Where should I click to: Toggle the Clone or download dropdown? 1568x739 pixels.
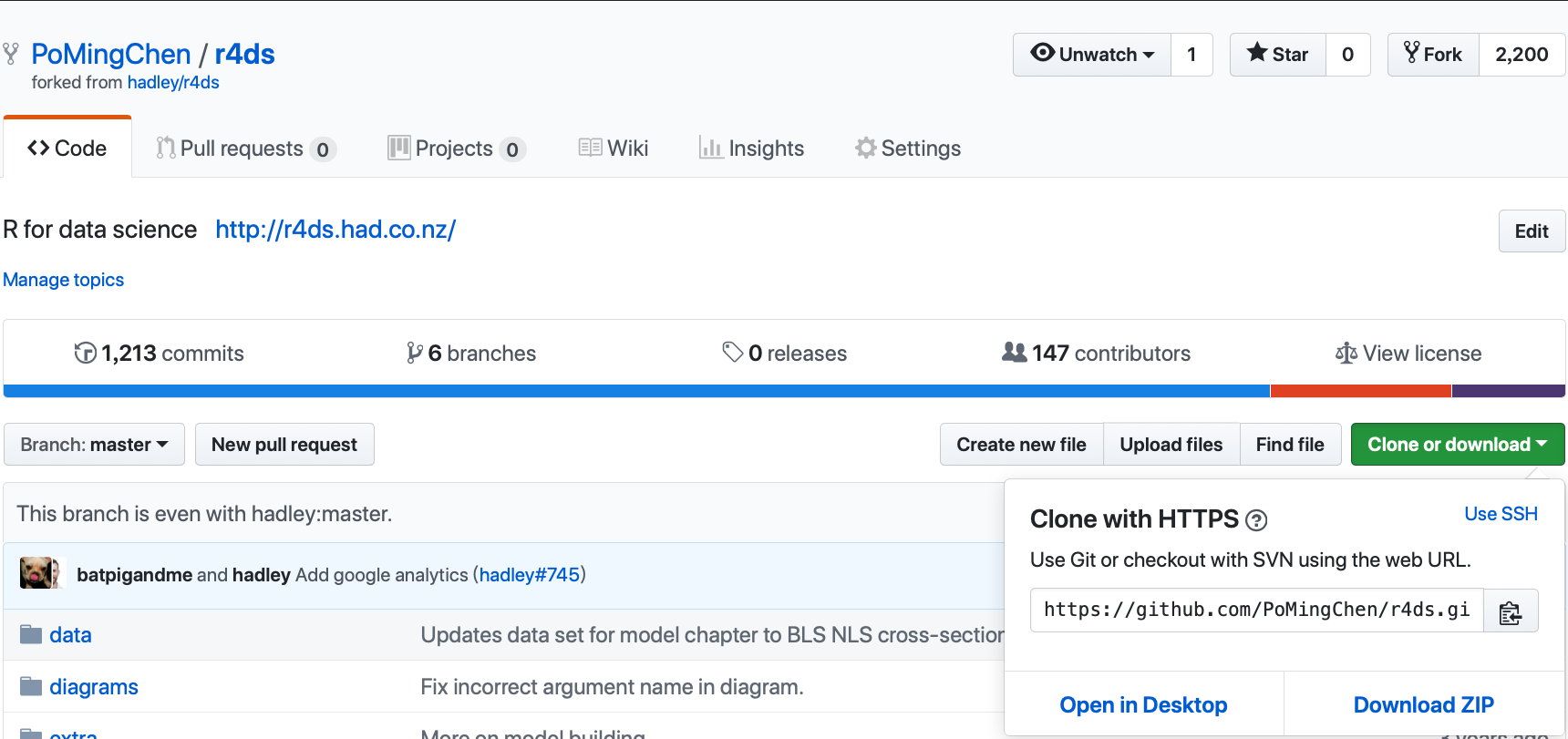coord(1458,445)
